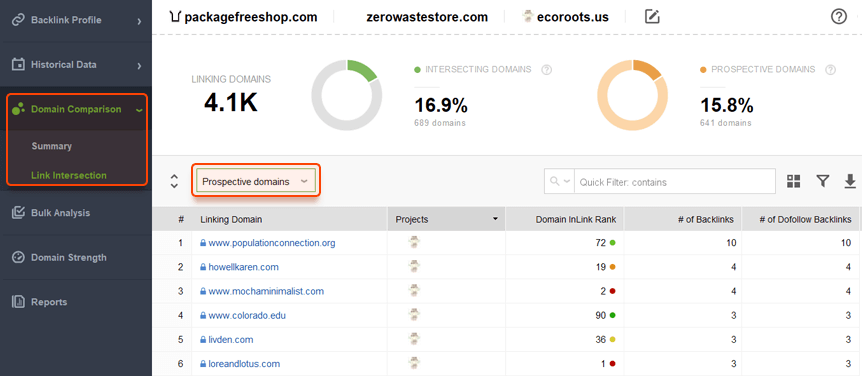The image size is (863, 376).
Task: Click the Quick Filter text field
Action: point(675,182)
